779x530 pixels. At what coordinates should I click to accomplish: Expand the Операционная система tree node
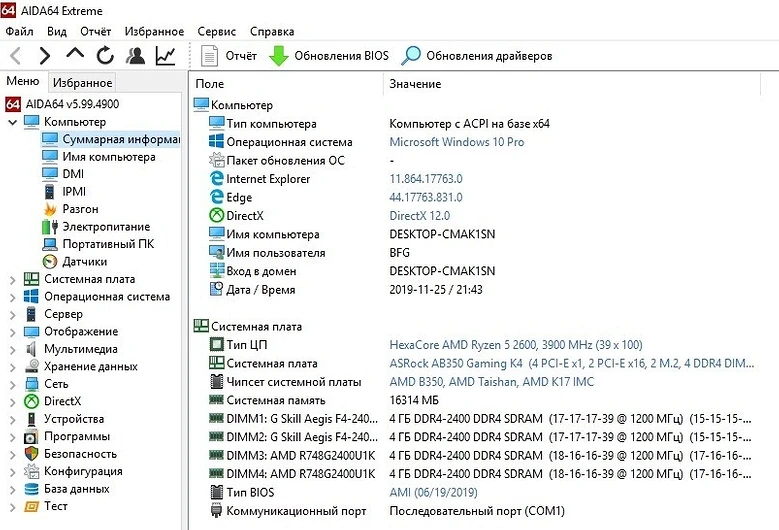[x=12, y=297]
